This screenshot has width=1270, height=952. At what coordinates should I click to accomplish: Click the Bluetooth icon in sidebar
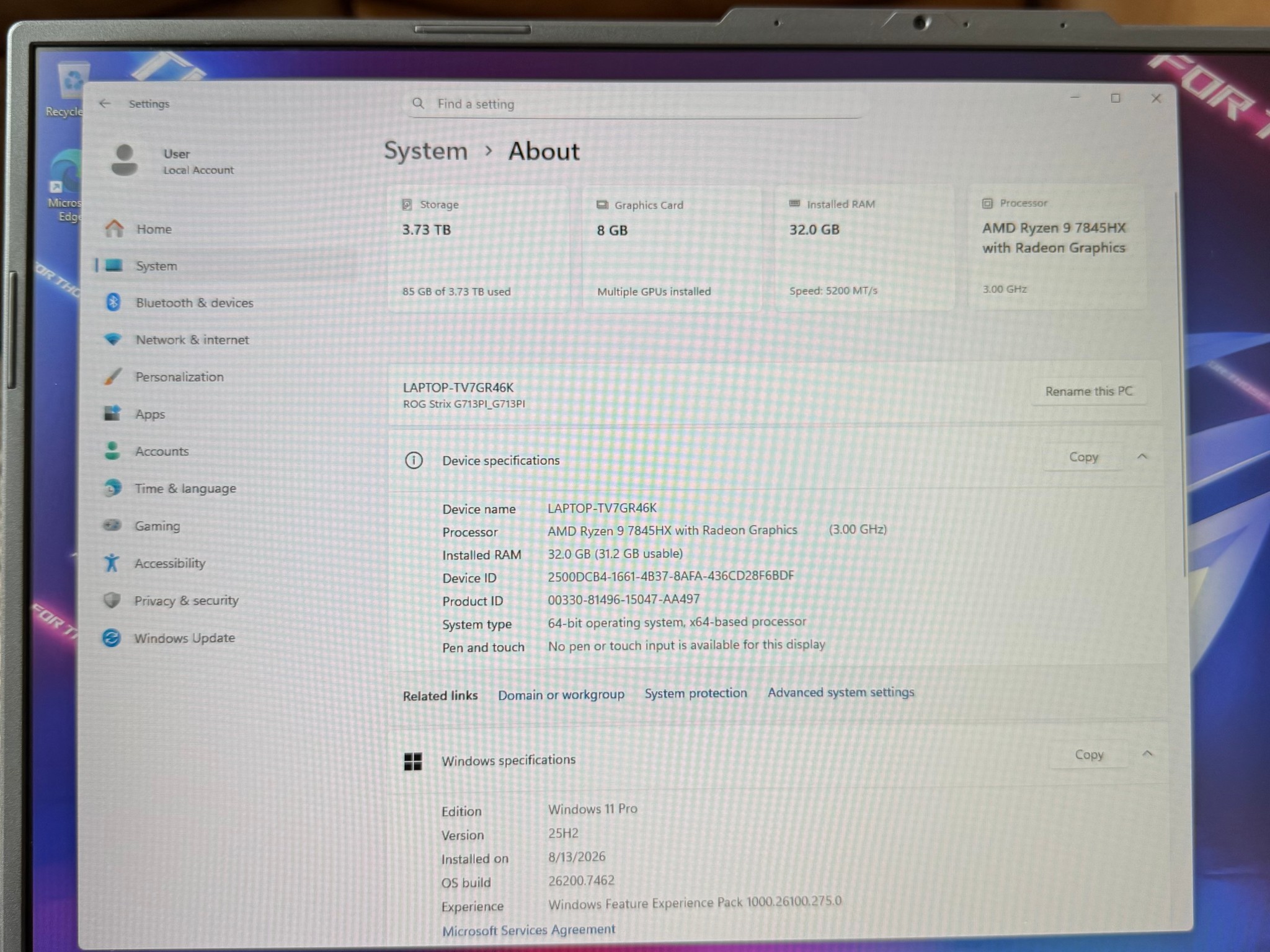pyautogui.click(x=113, y=302)
